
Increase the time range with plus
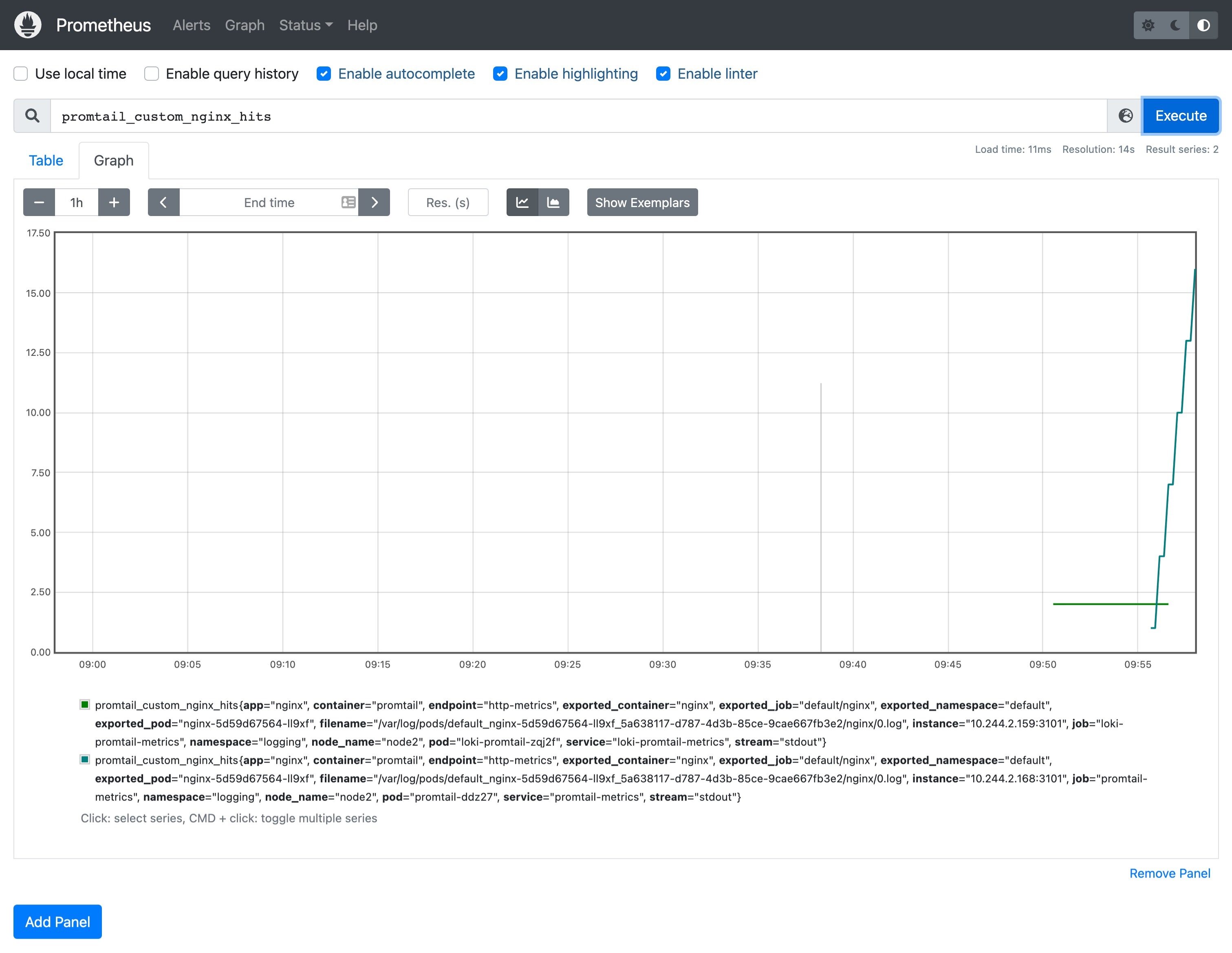(x=114, y=202)
